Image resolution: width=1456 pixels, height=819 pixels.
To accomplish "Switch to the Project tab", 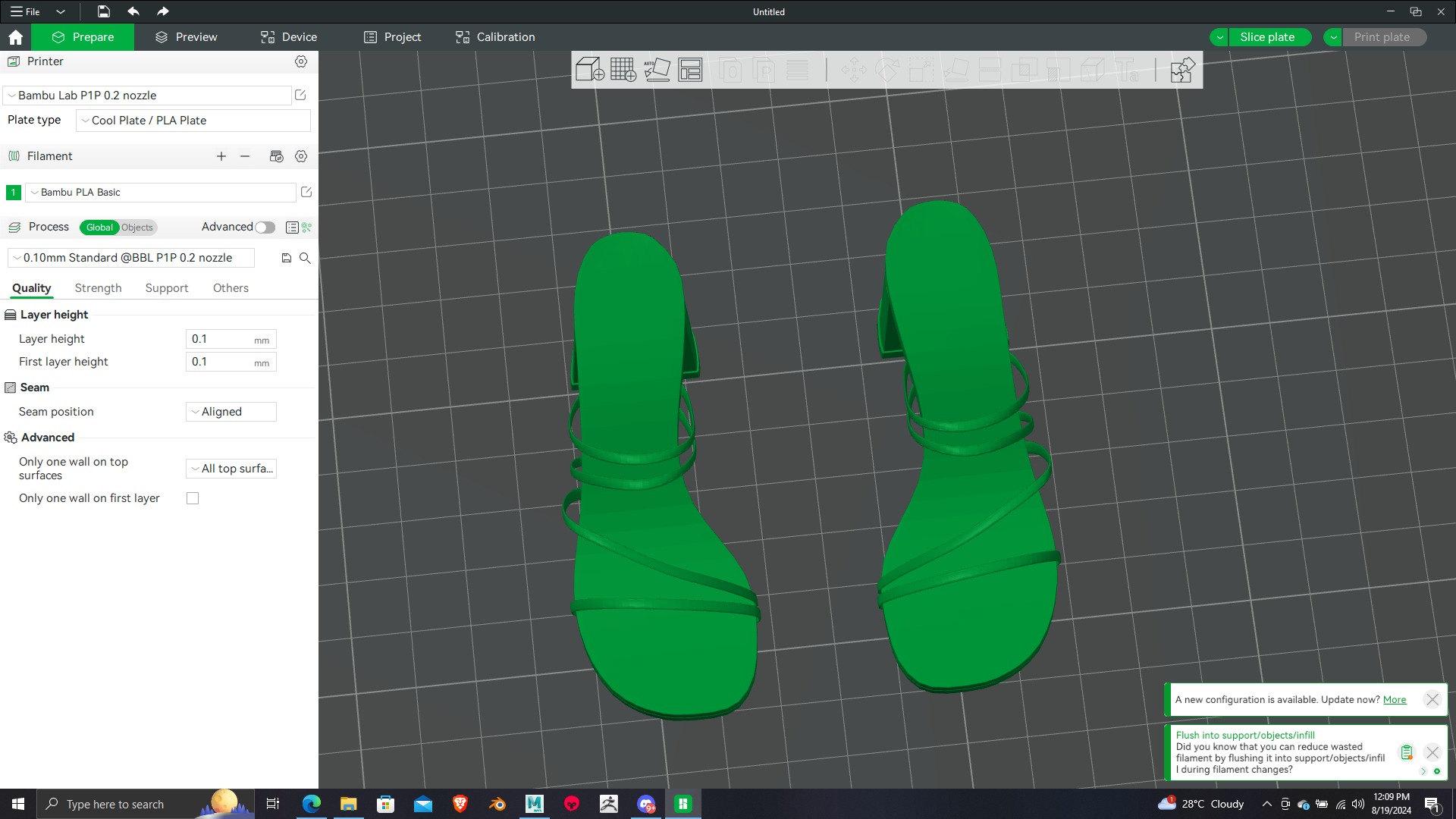I will 392,37.
